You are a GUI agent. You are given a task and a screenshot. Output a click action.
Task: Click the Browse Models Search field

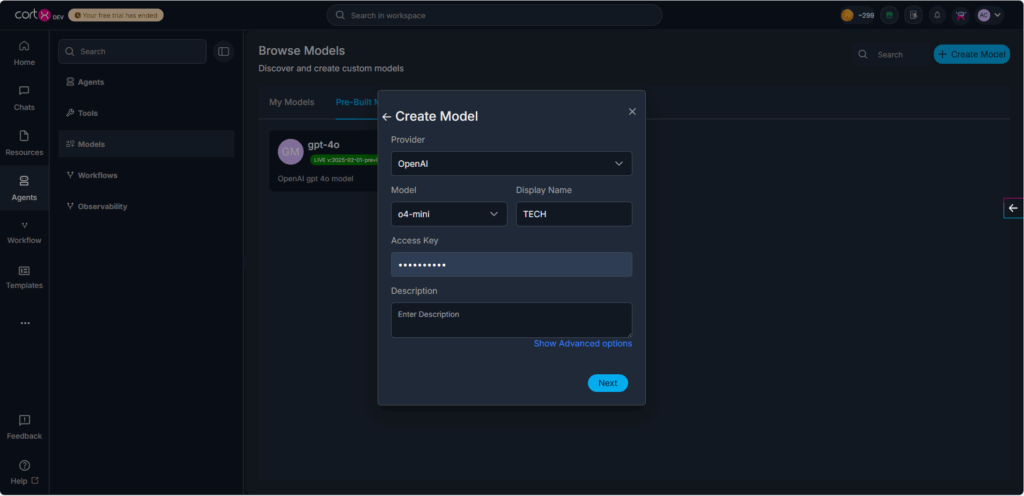(891, 55)
